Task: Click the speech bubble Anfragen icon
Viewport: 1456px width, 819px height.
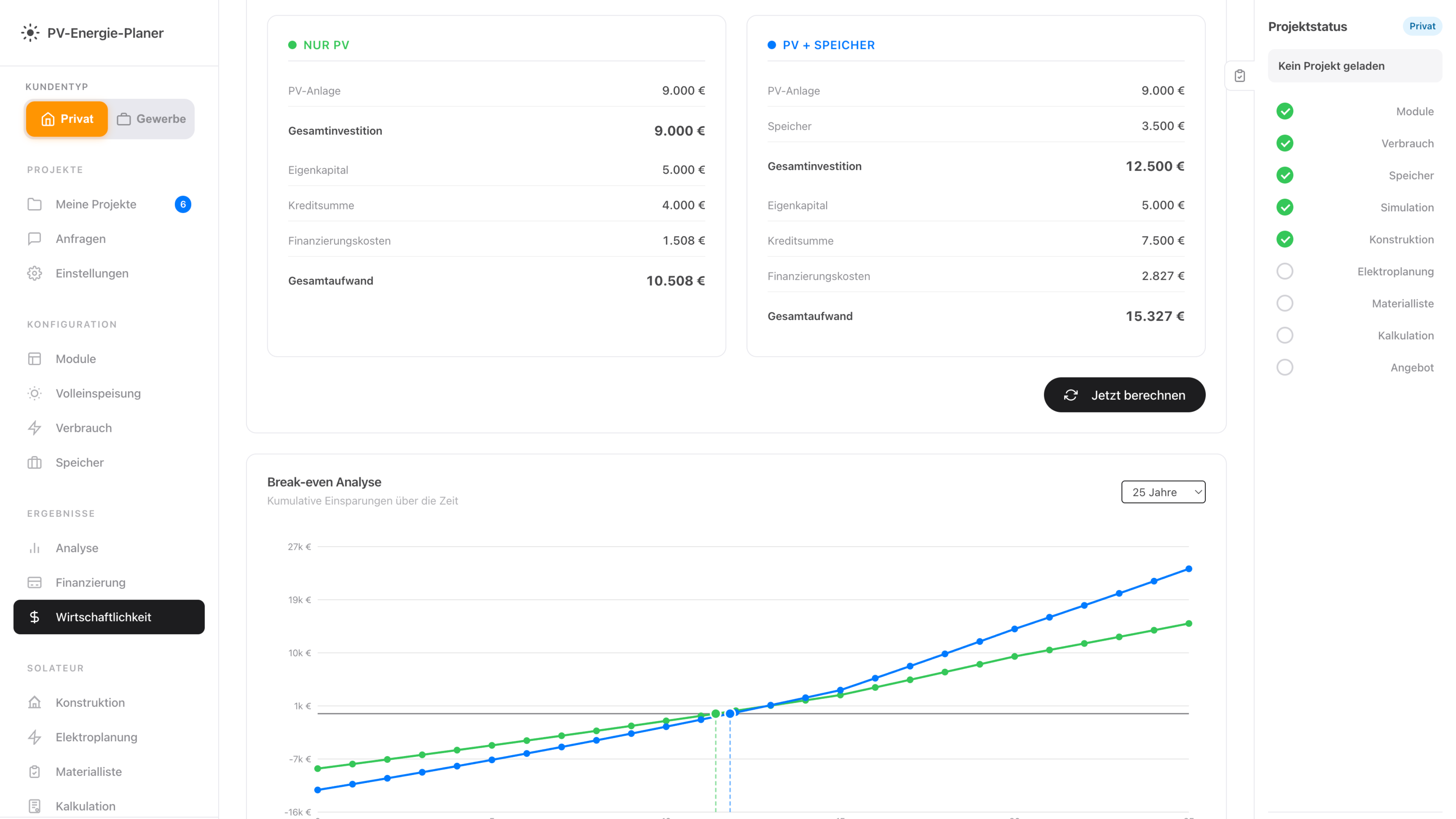Action: (x=35, y=238)
